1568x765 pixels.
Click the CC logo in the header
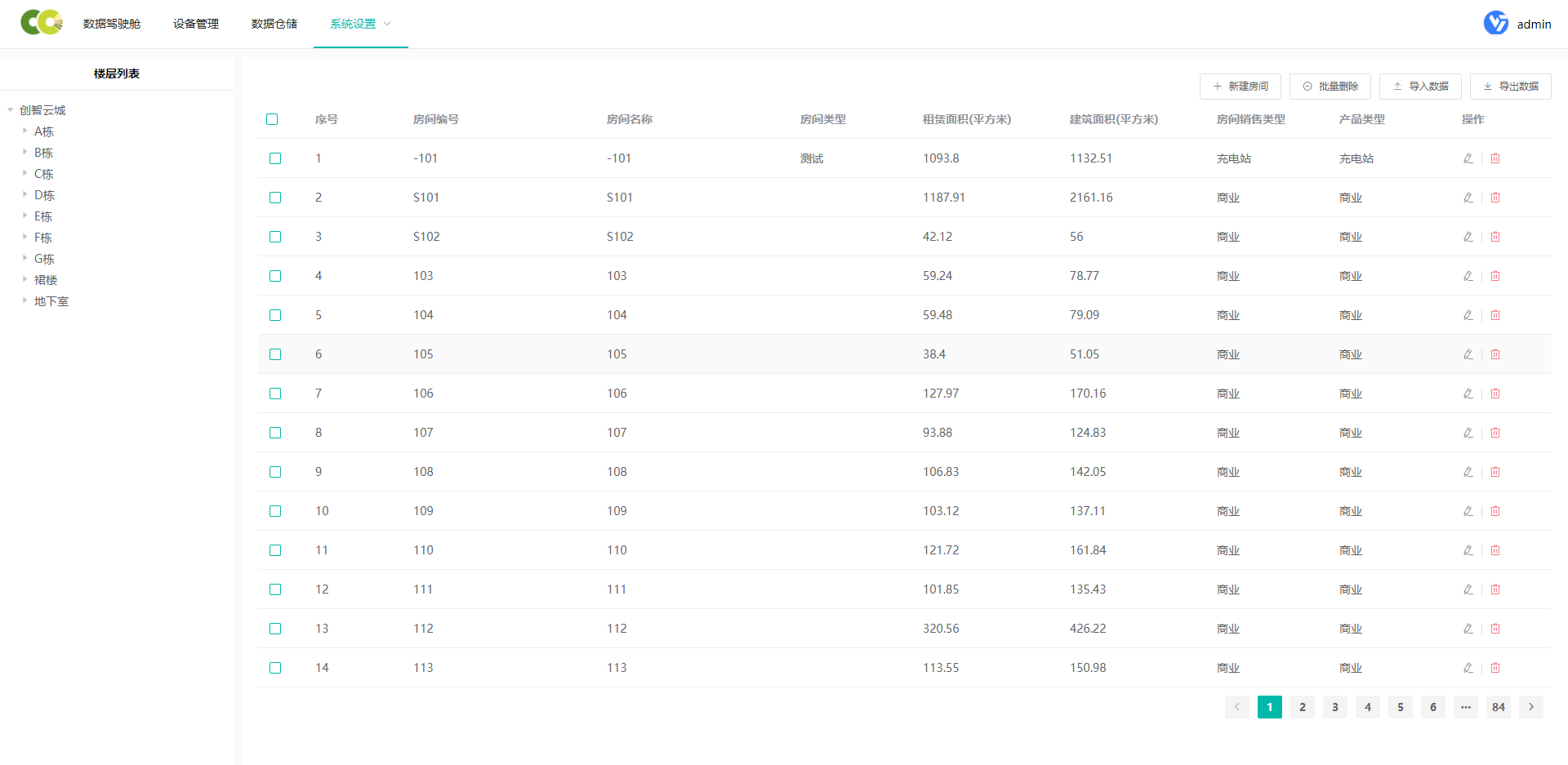42,23
